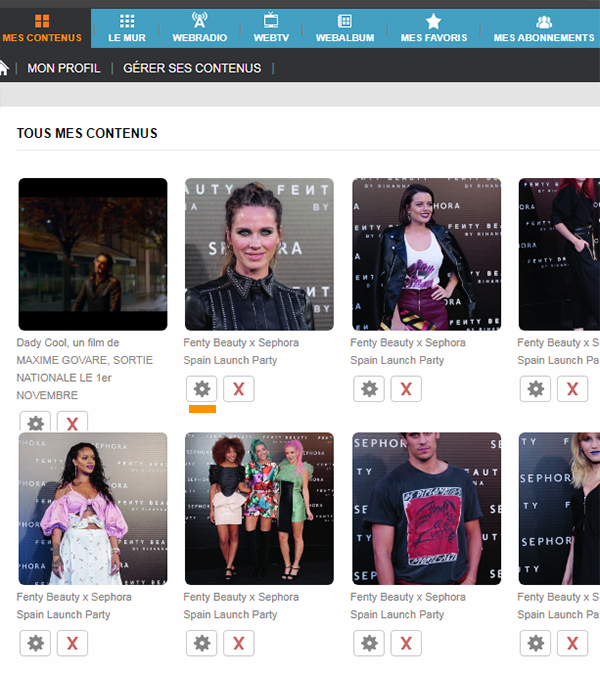
Task: Open the Mon Profil link
Action: 64,68
